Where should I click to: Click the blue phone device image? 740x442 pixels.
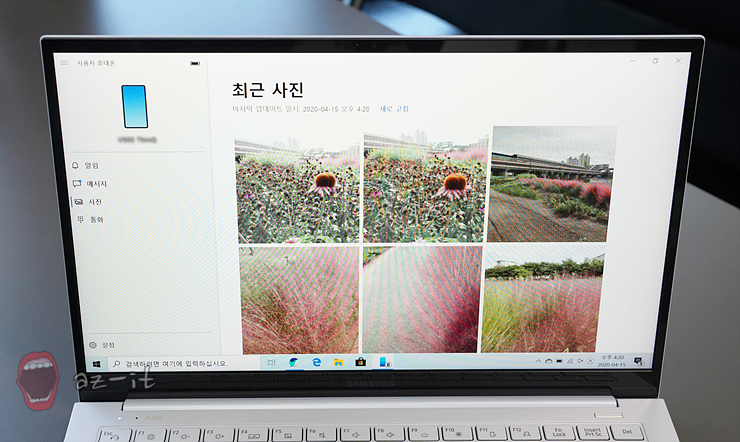tap(135, 107)
